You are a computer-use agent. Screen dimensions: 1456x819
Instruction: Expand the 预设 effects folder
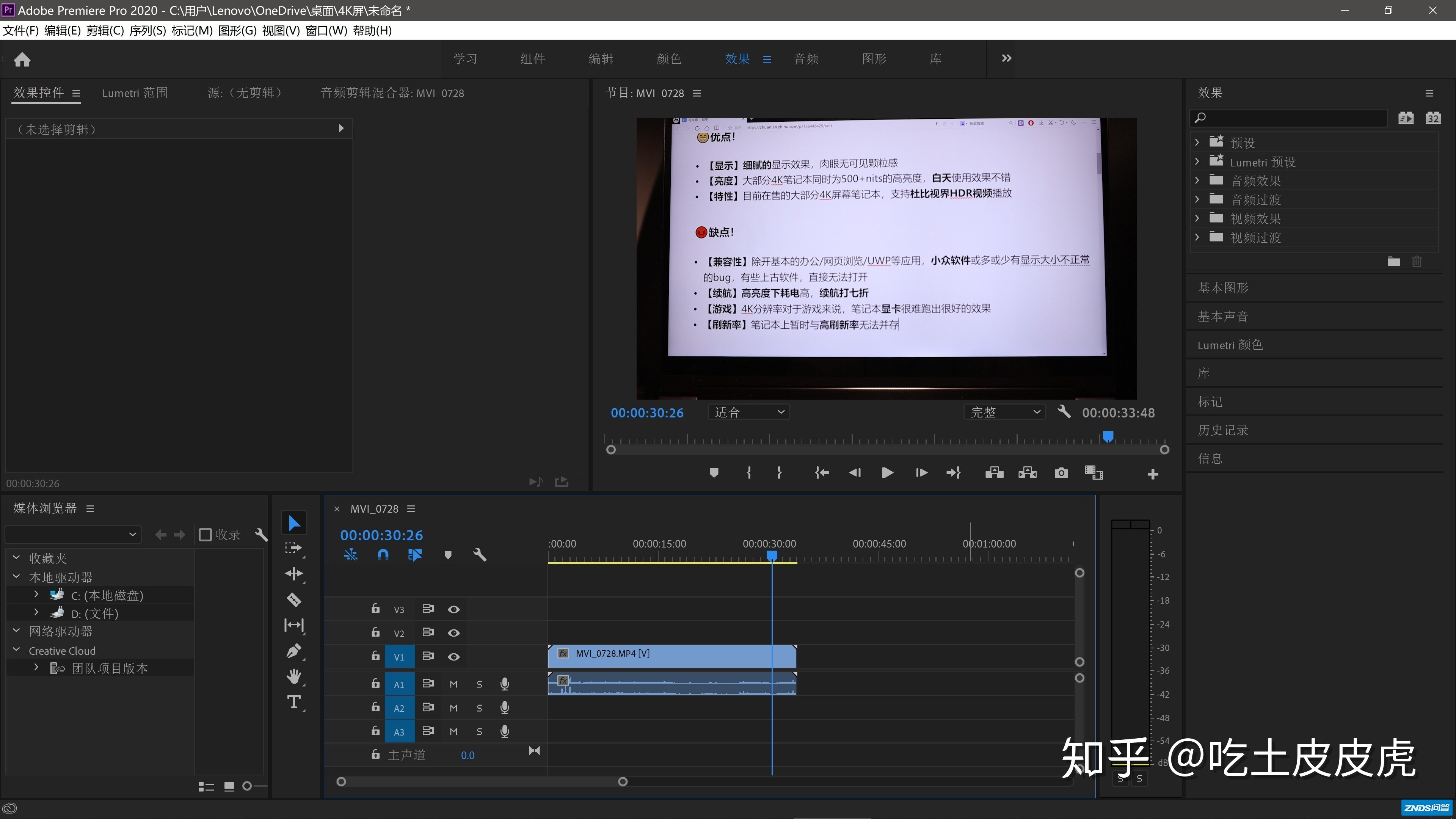tap(1197, 143)
